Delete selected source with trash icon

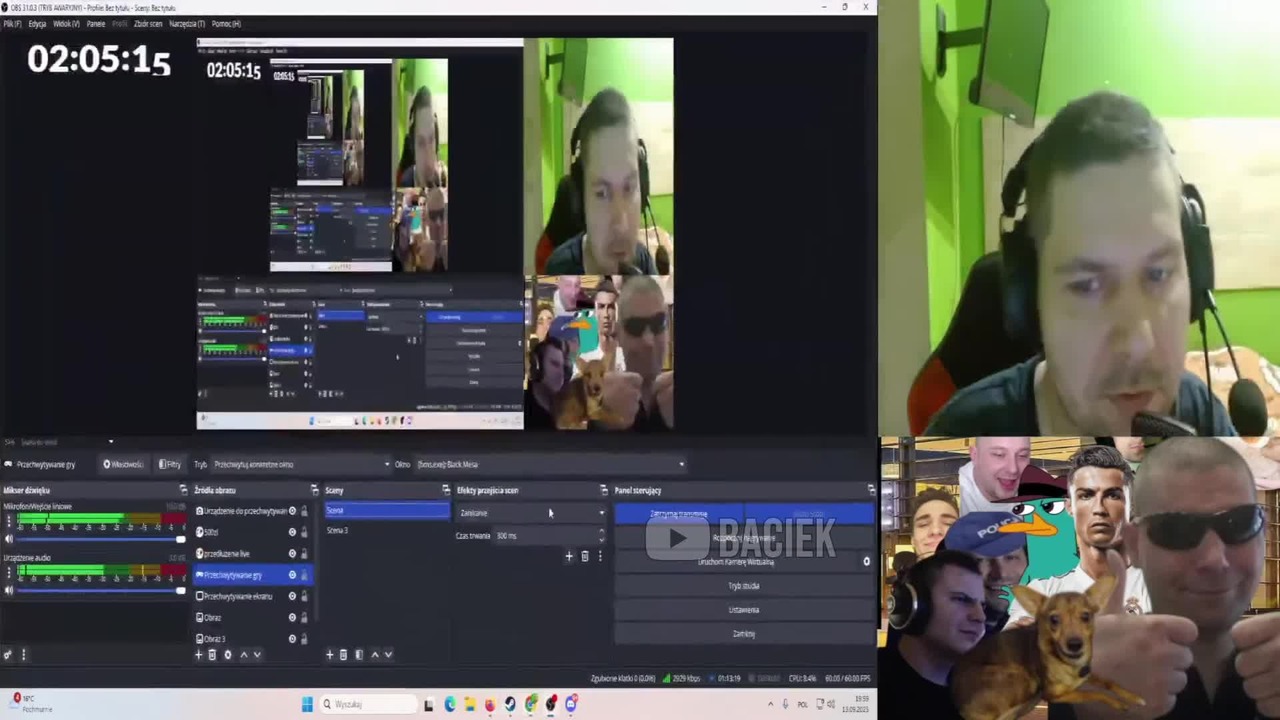[212, 655]
